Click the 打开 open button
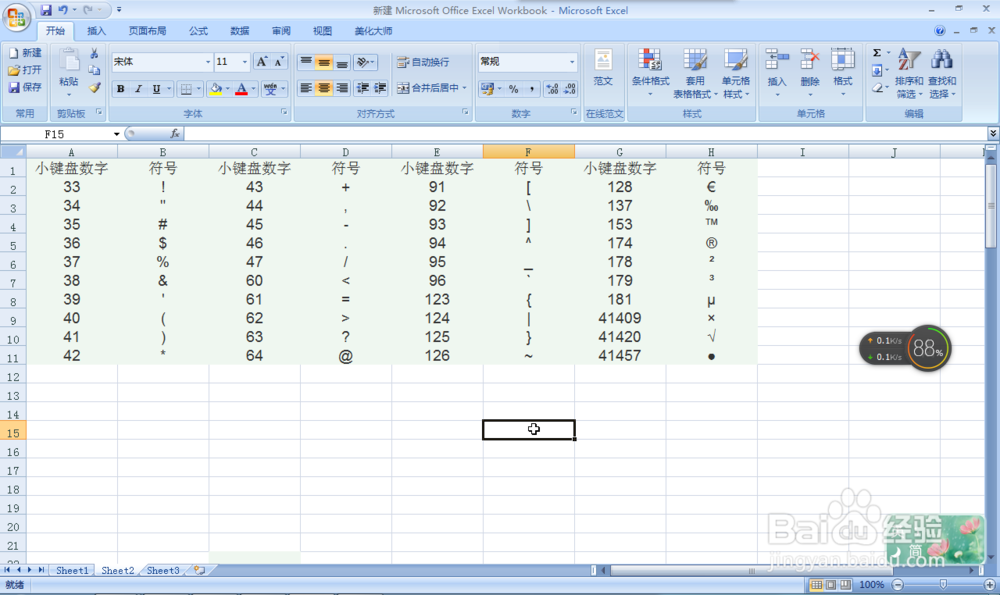1000x595 pixels. [26, 70]
